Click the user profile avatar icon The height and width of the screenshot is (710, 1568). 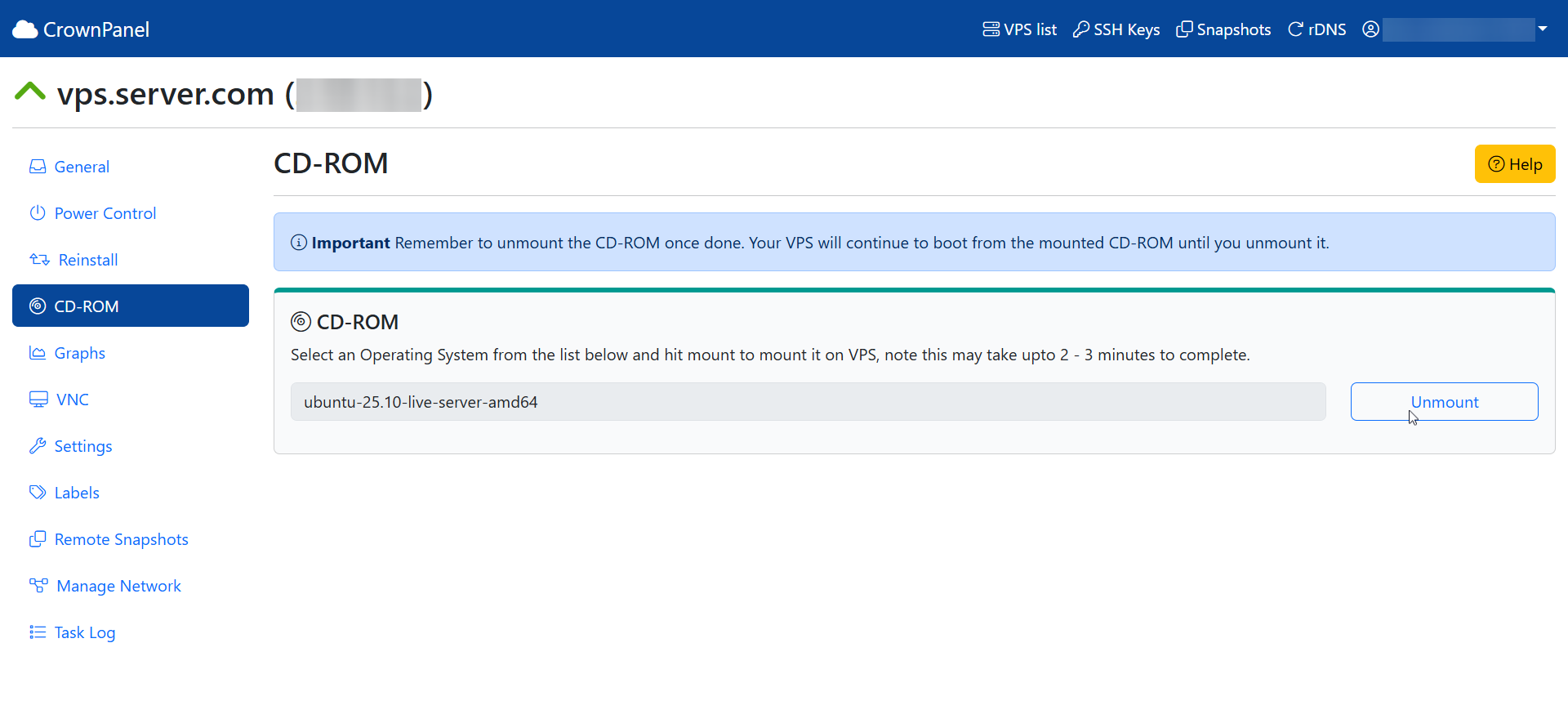1370,29
